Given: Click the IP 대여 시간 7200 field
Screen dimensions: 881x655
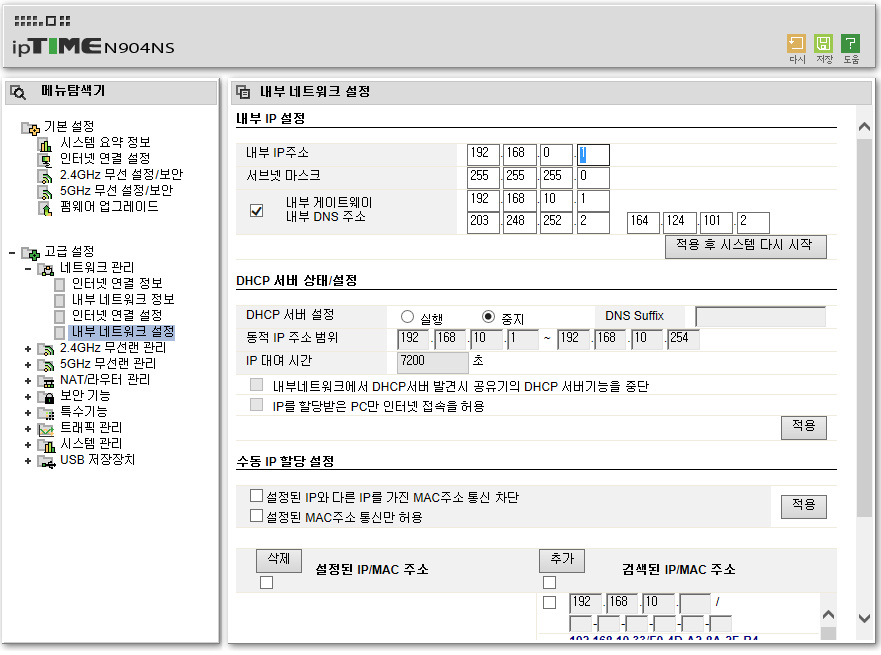Looking at the screenshot, I should (433, 362).
